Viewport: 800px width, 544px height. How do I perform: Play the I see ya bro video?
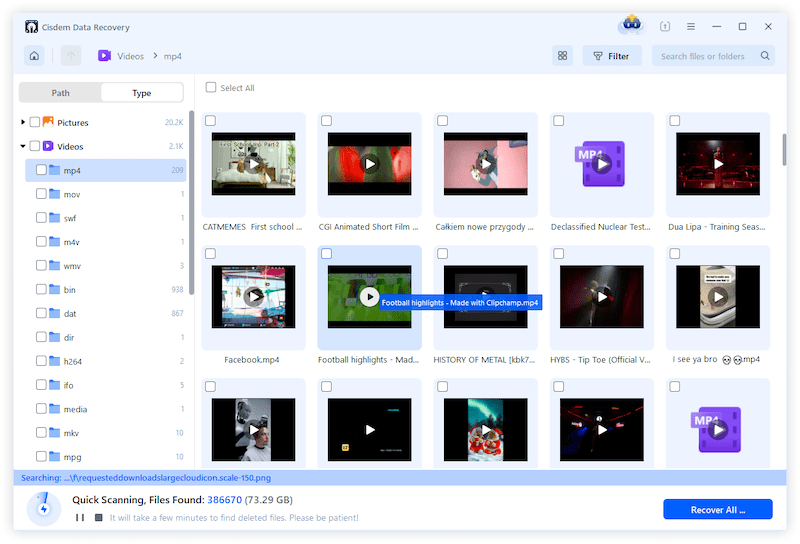(x=718, y=296)
